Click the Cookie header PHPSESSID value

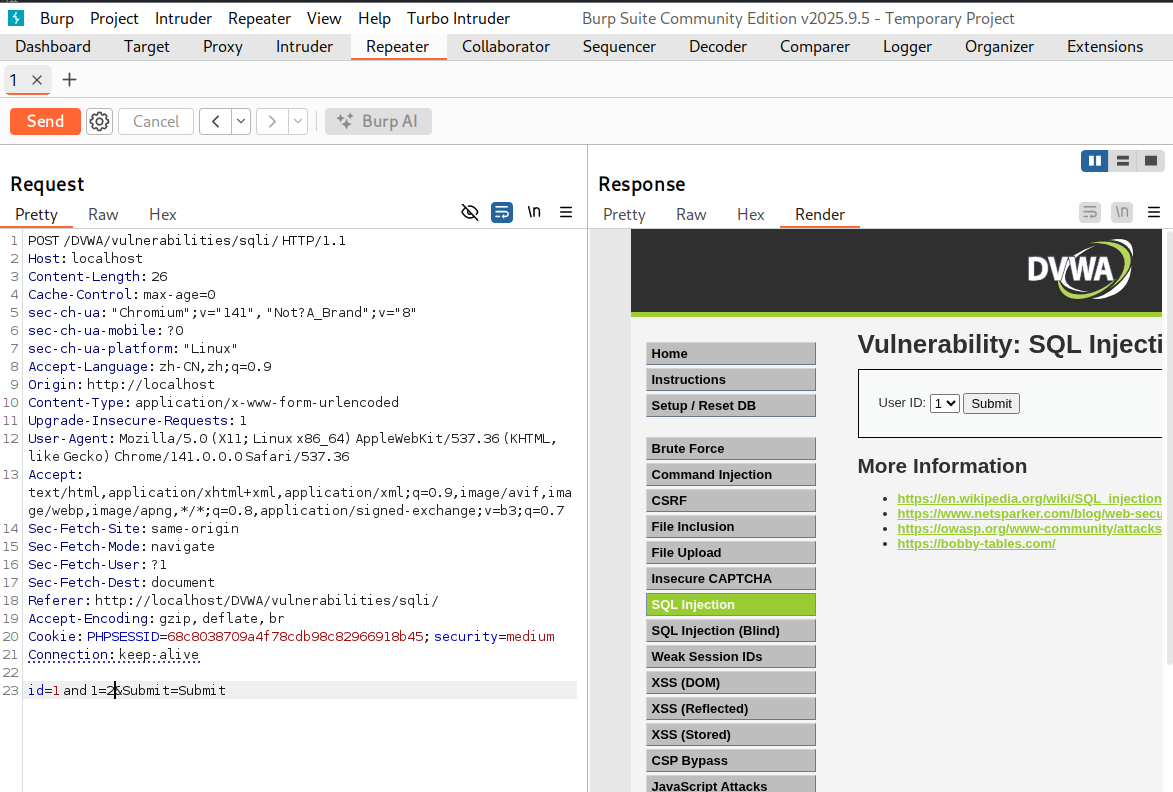click(295, 636)
